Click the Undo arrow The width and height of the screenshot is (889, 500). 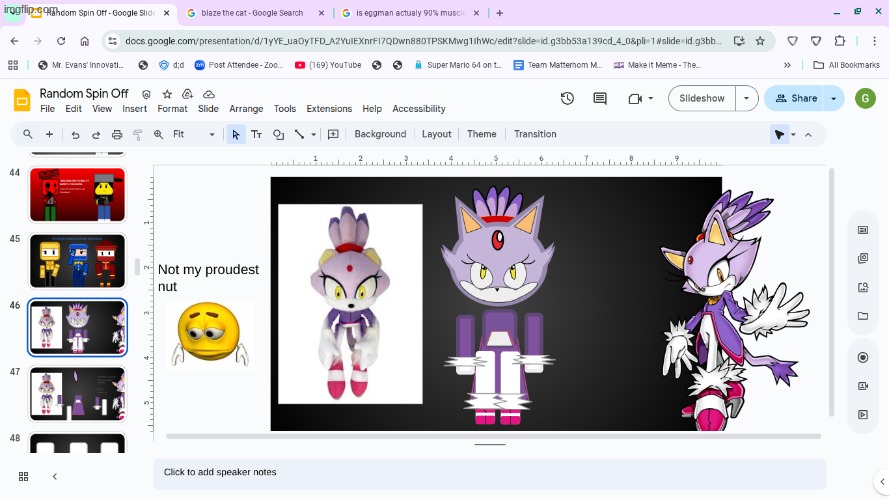point(75,134)
